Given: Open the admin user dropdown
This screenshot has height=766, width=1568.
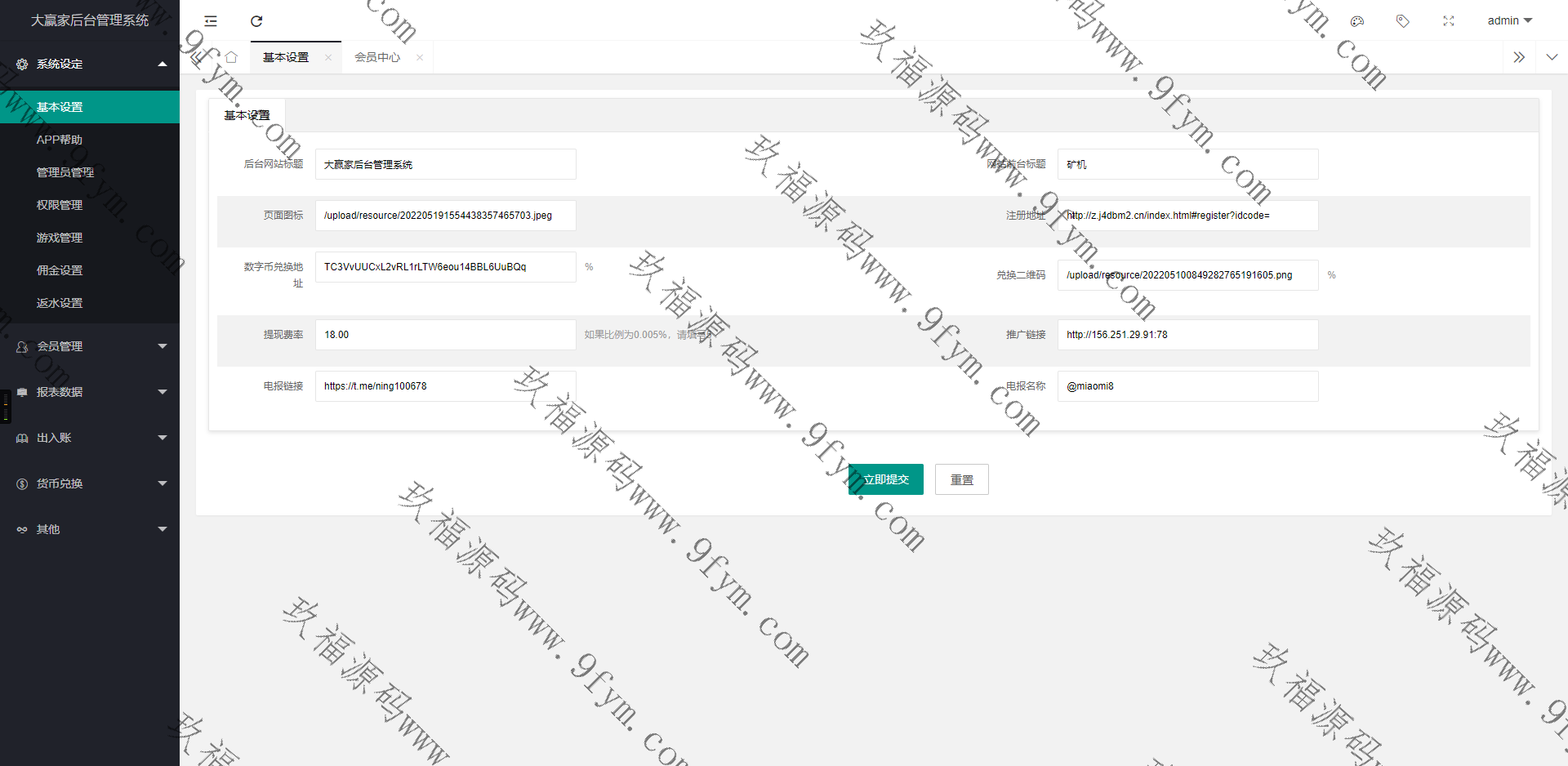Looking at the screenshot, I should point(1508,21).
